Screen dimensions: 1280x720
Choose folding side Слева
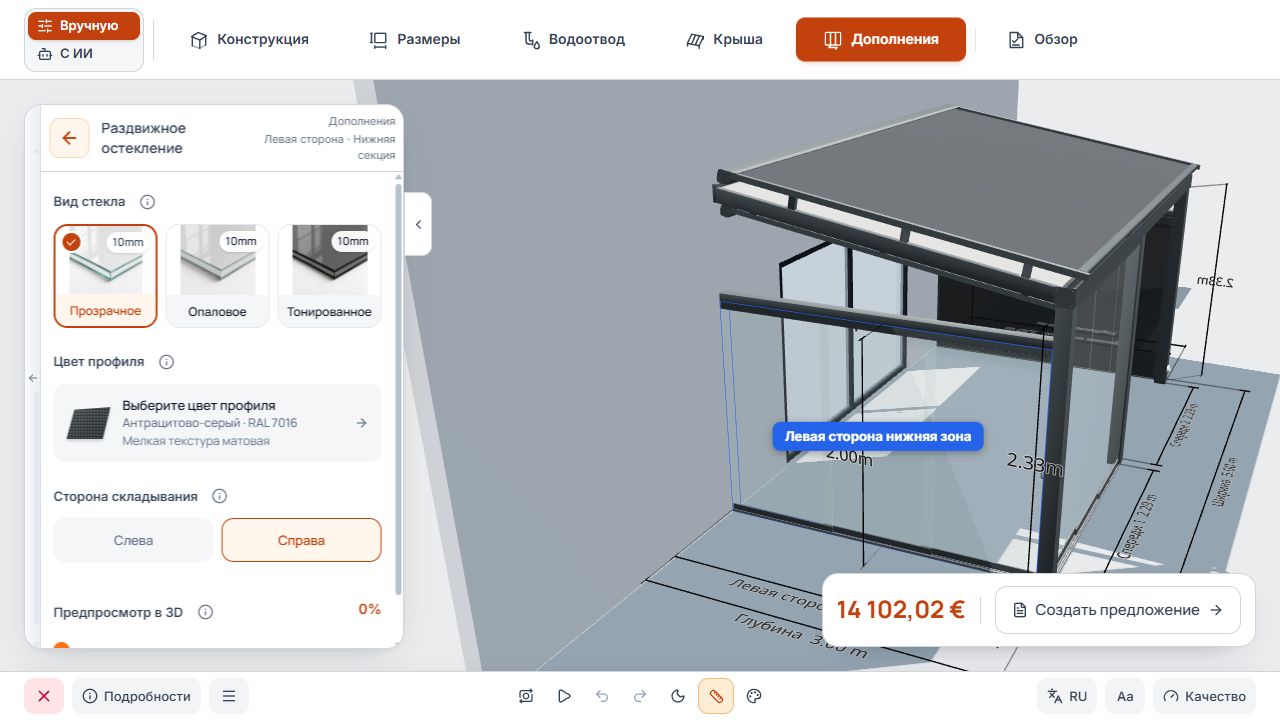(x=133, y=540)
